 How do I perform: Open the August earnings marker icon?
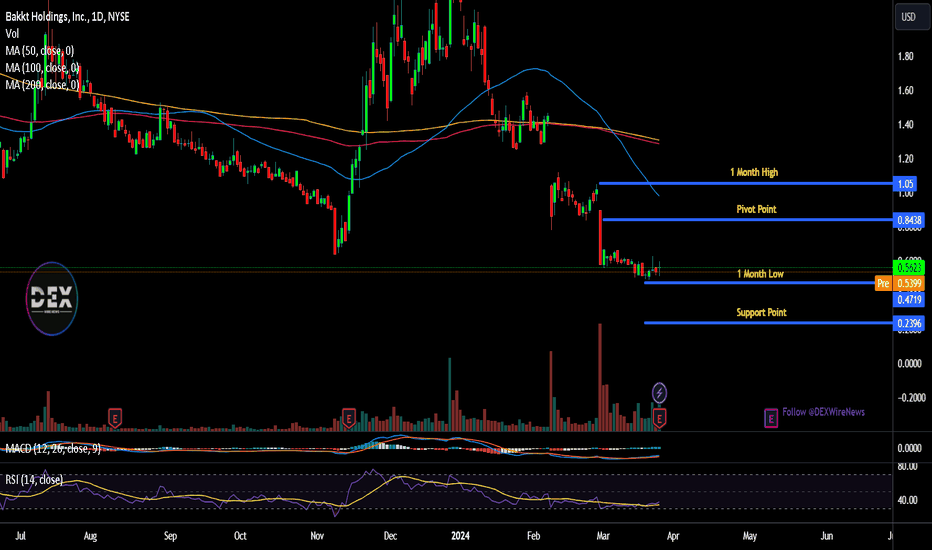115,417
